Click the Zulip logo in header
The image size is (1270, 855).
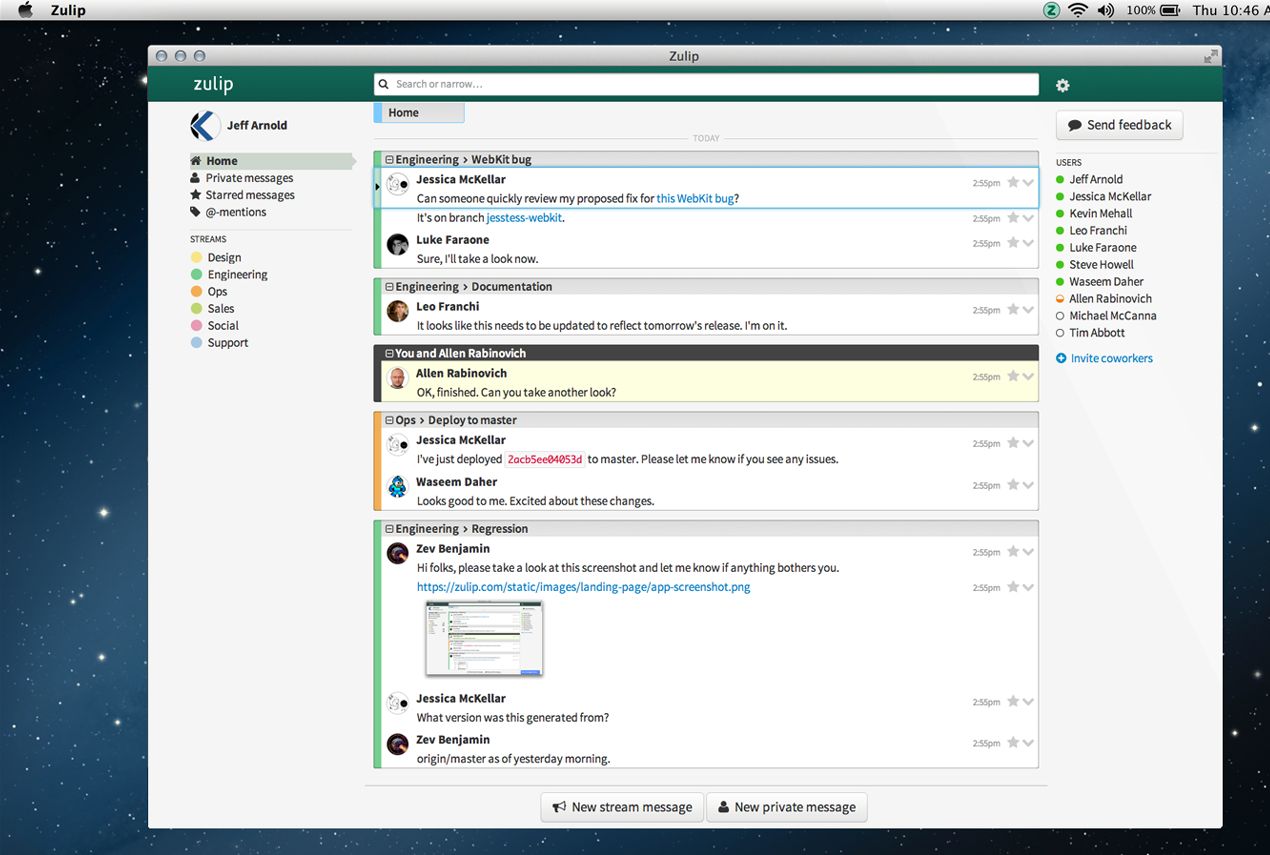[213, 85]
